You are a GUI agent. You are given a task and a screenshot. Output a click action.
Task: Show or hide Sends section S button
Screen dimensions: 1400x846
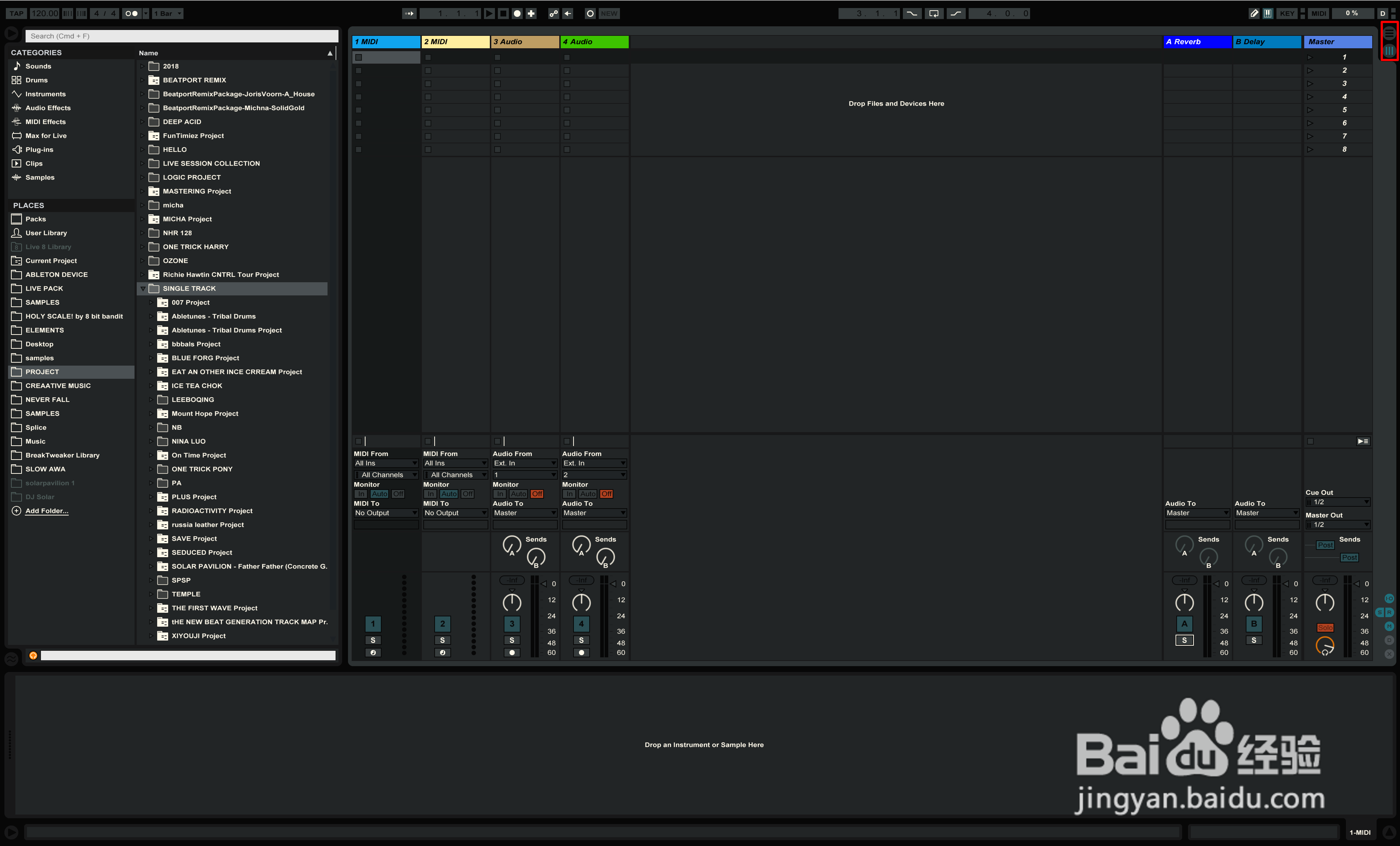[x=1380, y=612]
